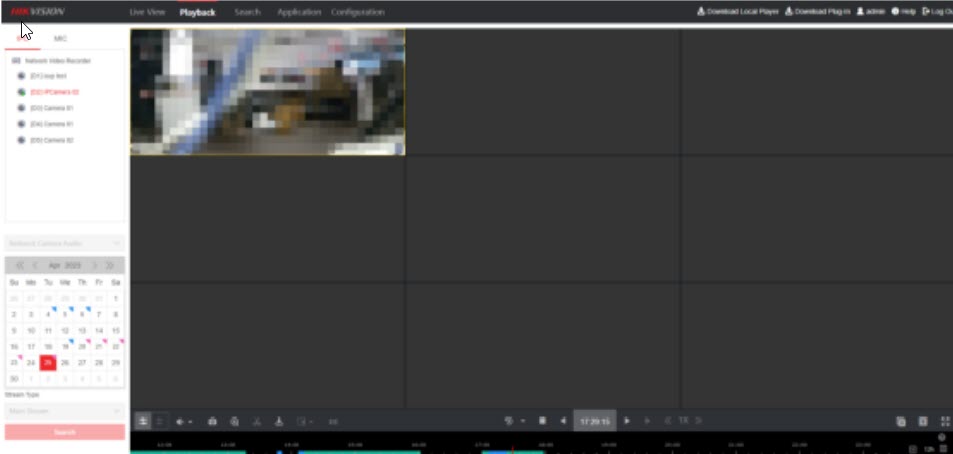Click the capture snapshot camera icon
Viewport: 953px width, 454px height.
(211, 422)
